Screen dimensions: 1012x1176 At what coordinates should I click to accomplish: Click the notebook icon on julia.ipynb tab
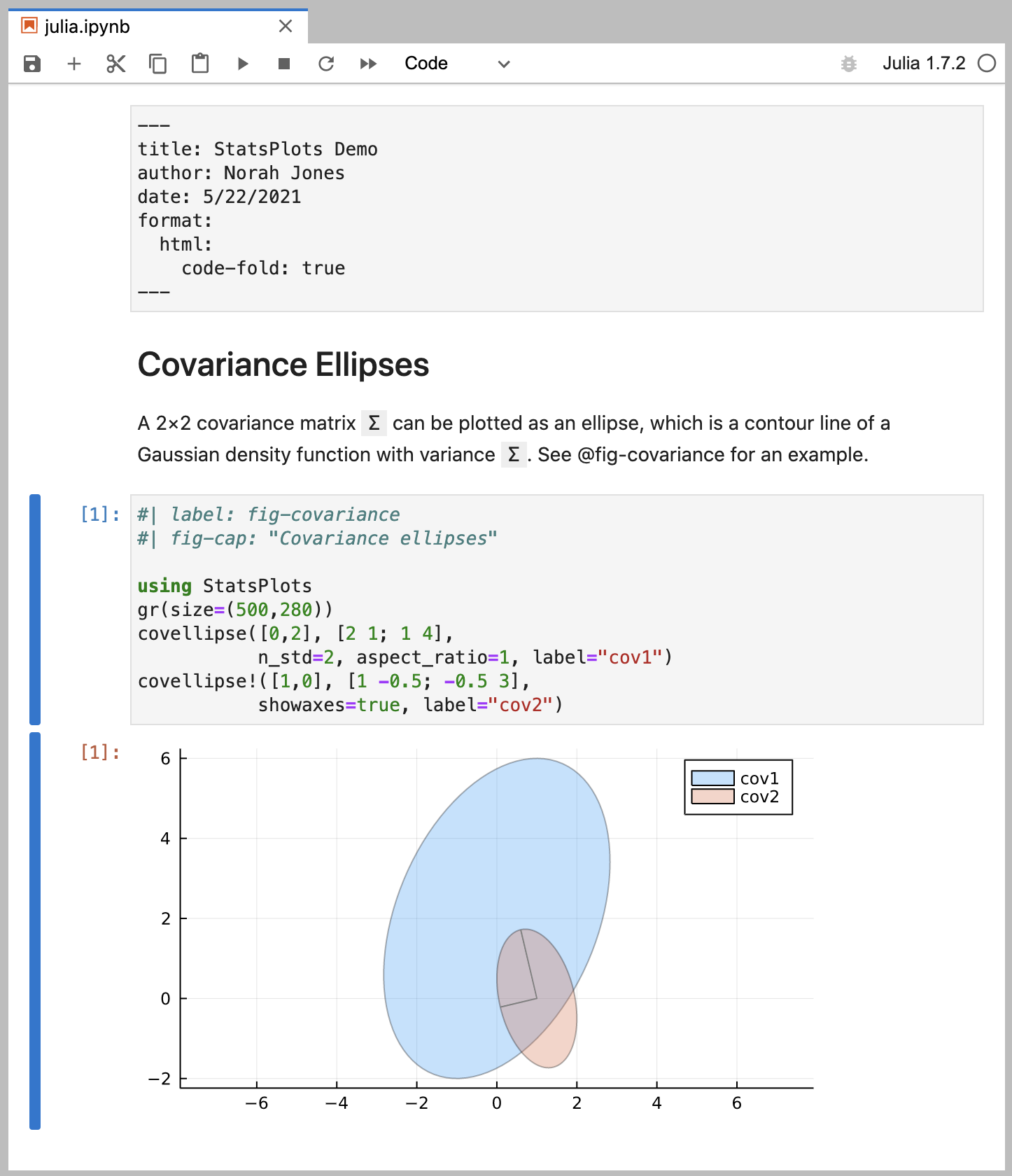click(x=28, y=26)
